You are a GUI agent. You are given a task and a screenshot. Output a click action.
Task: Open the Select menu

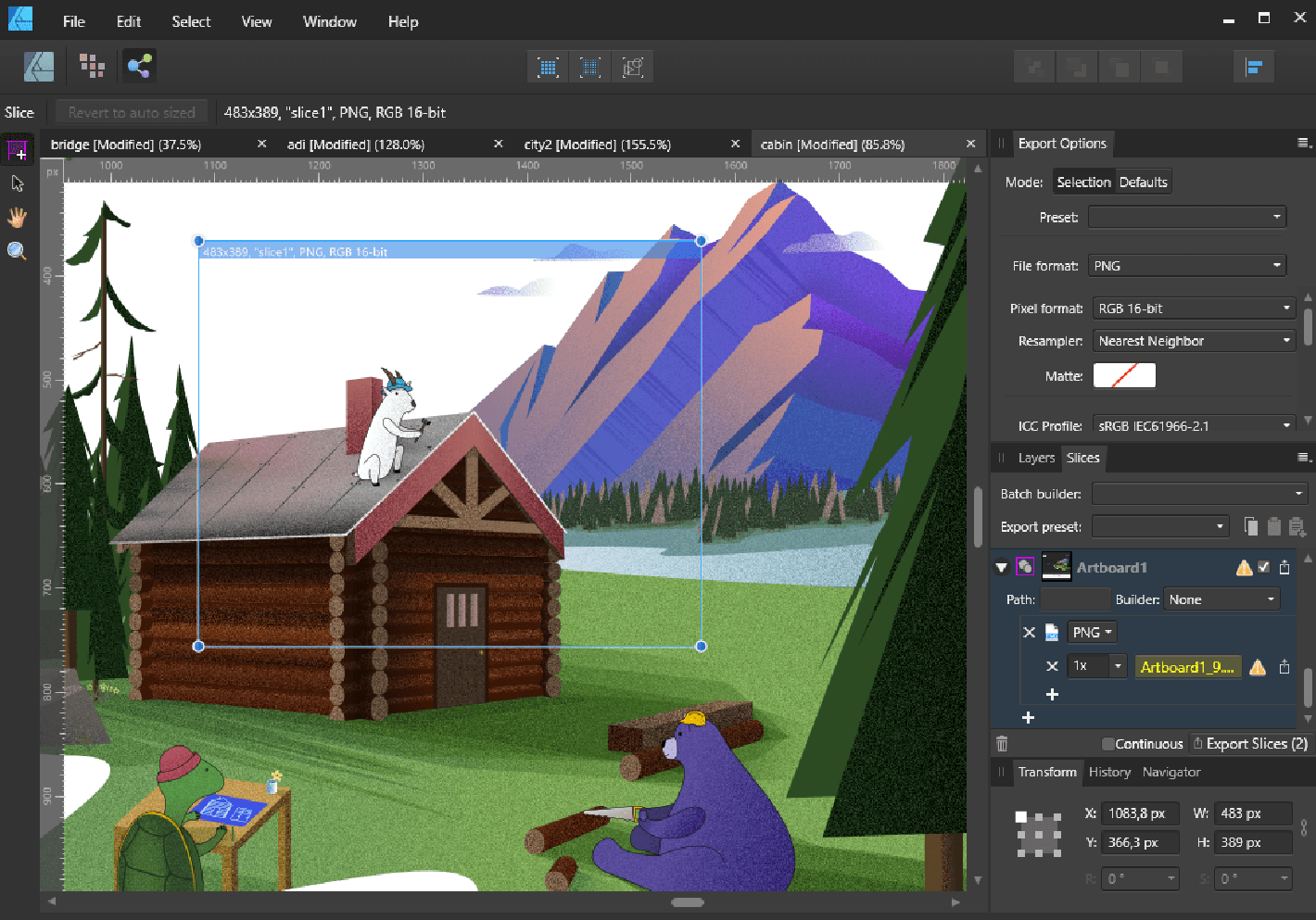click(191, 21)
